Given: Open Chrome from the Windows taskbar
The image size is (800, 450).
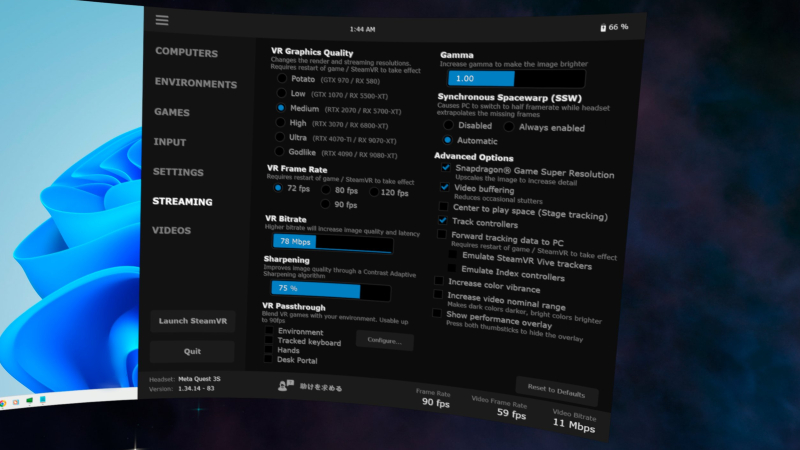Looking at the screenshot, I should click(x=4, y=402).
